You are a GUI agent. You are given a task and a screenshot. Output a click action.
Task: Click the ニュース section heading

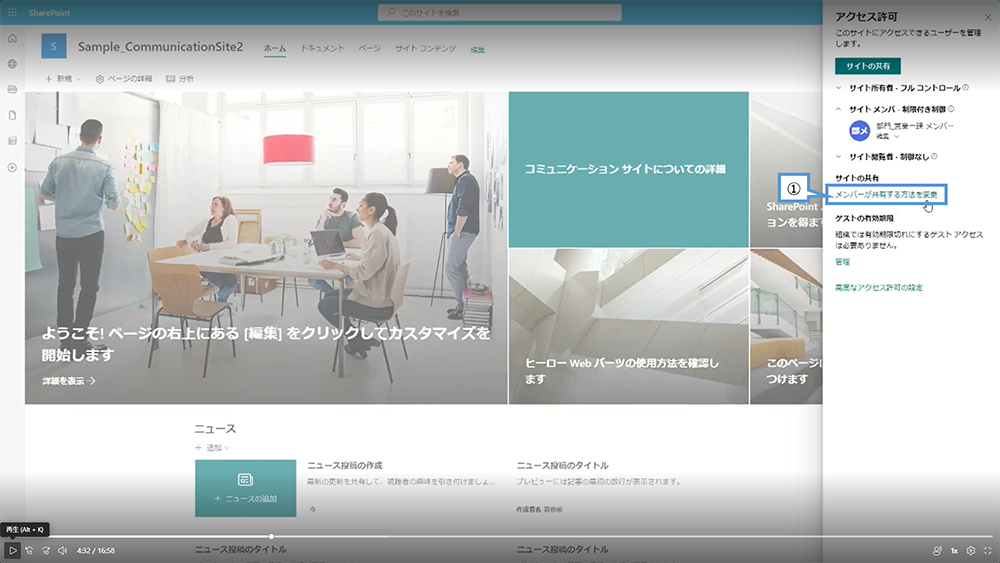(x=215, y=429)
